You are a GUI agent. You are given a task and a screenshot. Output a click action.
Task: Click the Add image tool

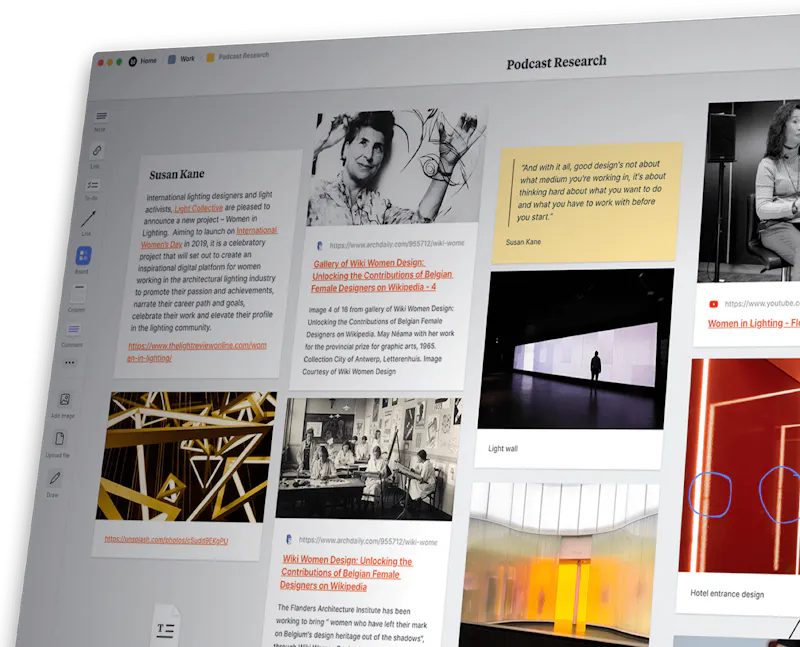[66, 399]
